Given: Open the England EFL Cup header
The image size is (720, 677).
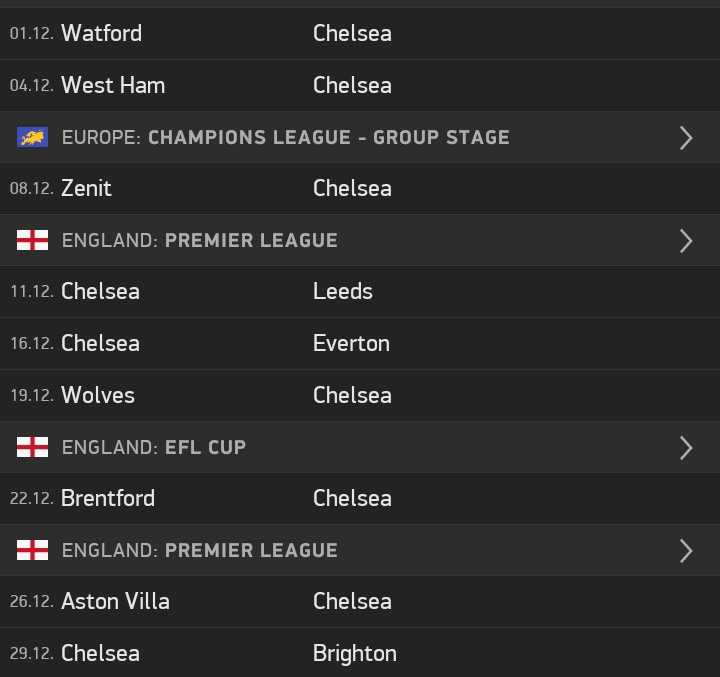Looking at the screenshot, I should [360, 447].
